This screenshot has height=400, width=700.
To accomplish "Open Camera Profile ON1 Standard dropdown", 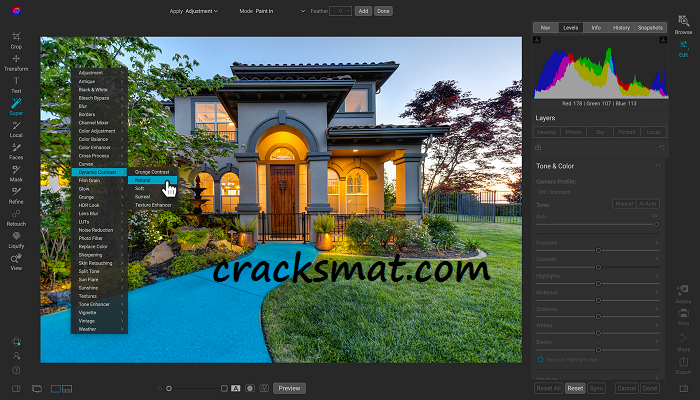I will click(x=554, y=192).
